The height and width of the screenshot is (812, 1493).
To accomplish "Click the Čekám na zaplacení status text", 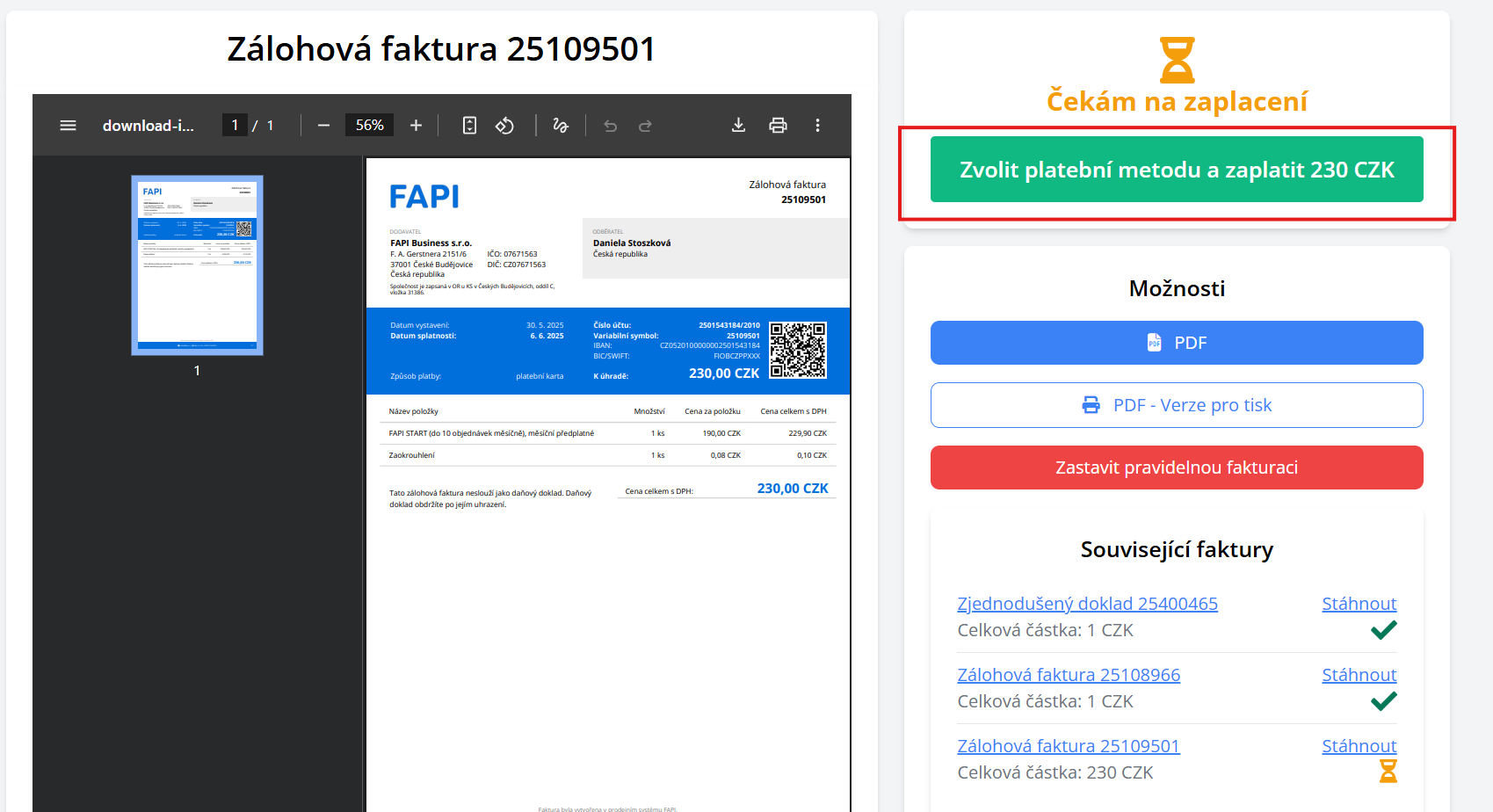I will pos(1177,102).
